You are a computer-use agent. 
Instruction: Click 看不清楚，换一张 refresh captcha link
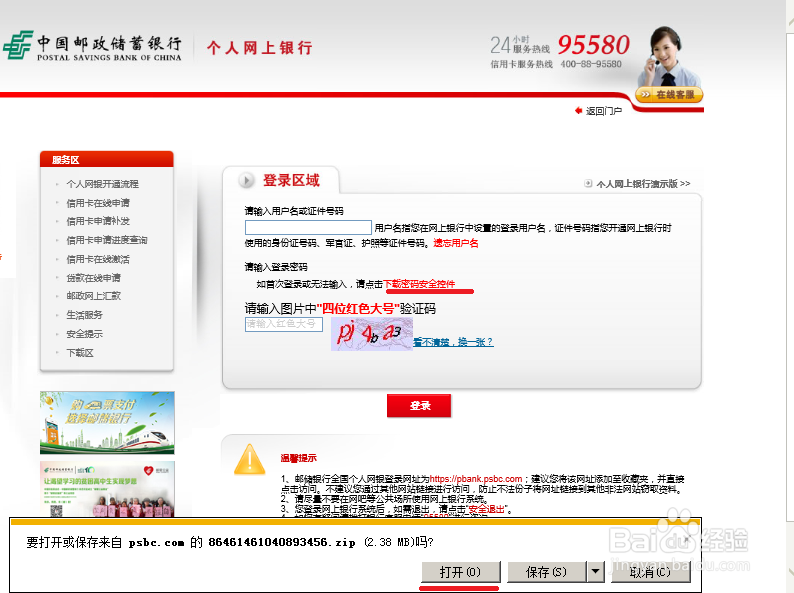point(453,342)
